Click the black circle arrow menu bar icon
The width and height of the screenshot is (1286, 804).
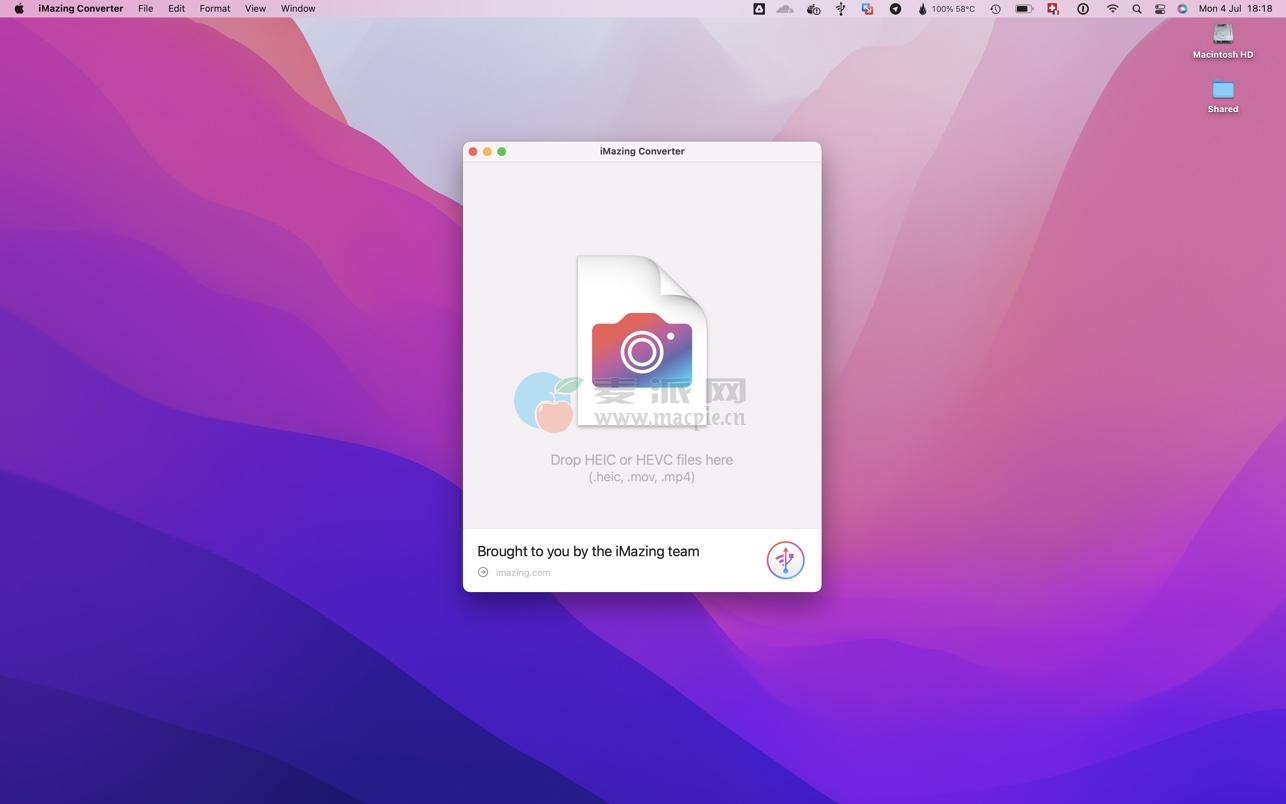point(895,9)
